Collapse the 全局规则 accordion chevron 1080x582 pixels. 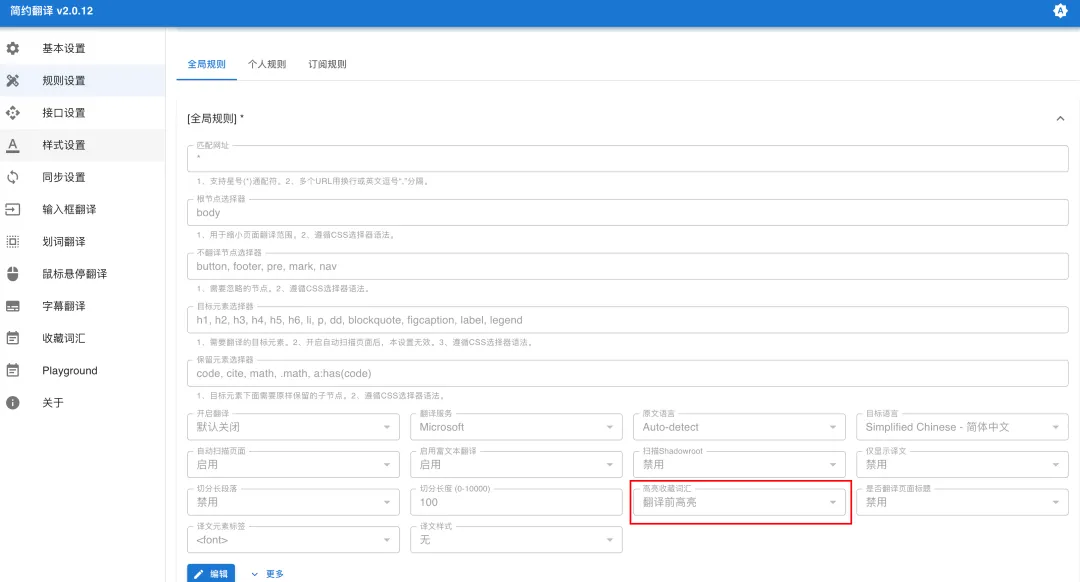[1060, 119]
